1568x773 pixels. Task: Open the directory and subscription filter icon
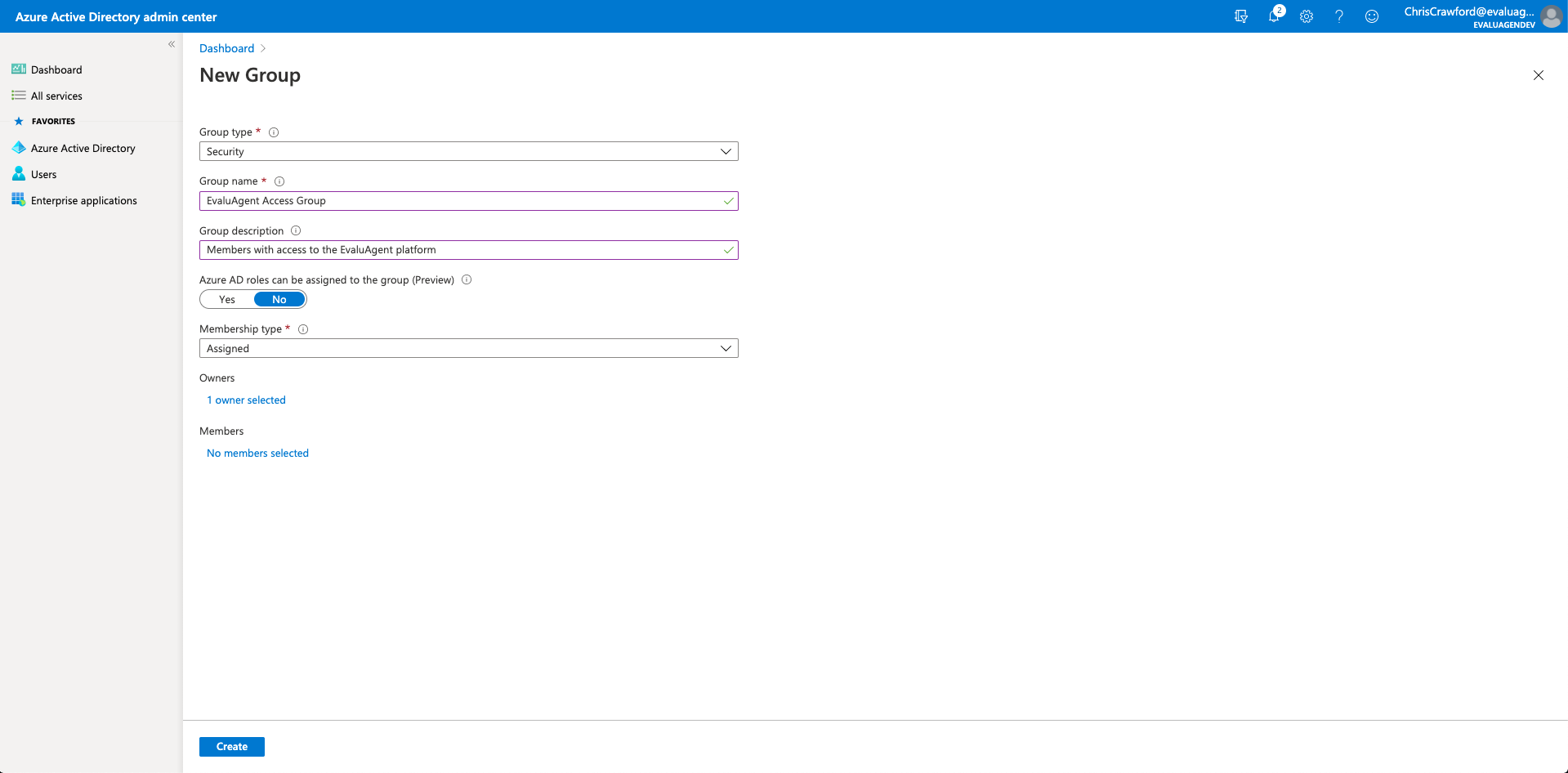point(1241,16)
